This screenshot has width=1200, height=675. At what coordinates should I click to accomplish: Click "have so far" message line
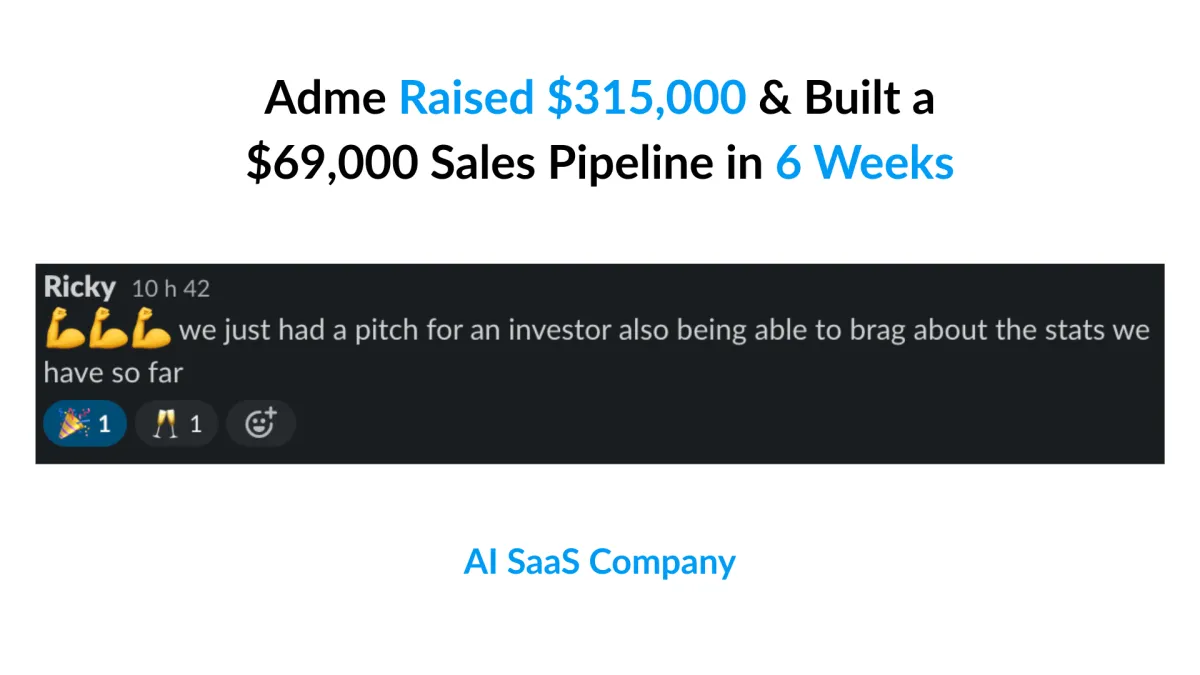click(x=113, y=373)
